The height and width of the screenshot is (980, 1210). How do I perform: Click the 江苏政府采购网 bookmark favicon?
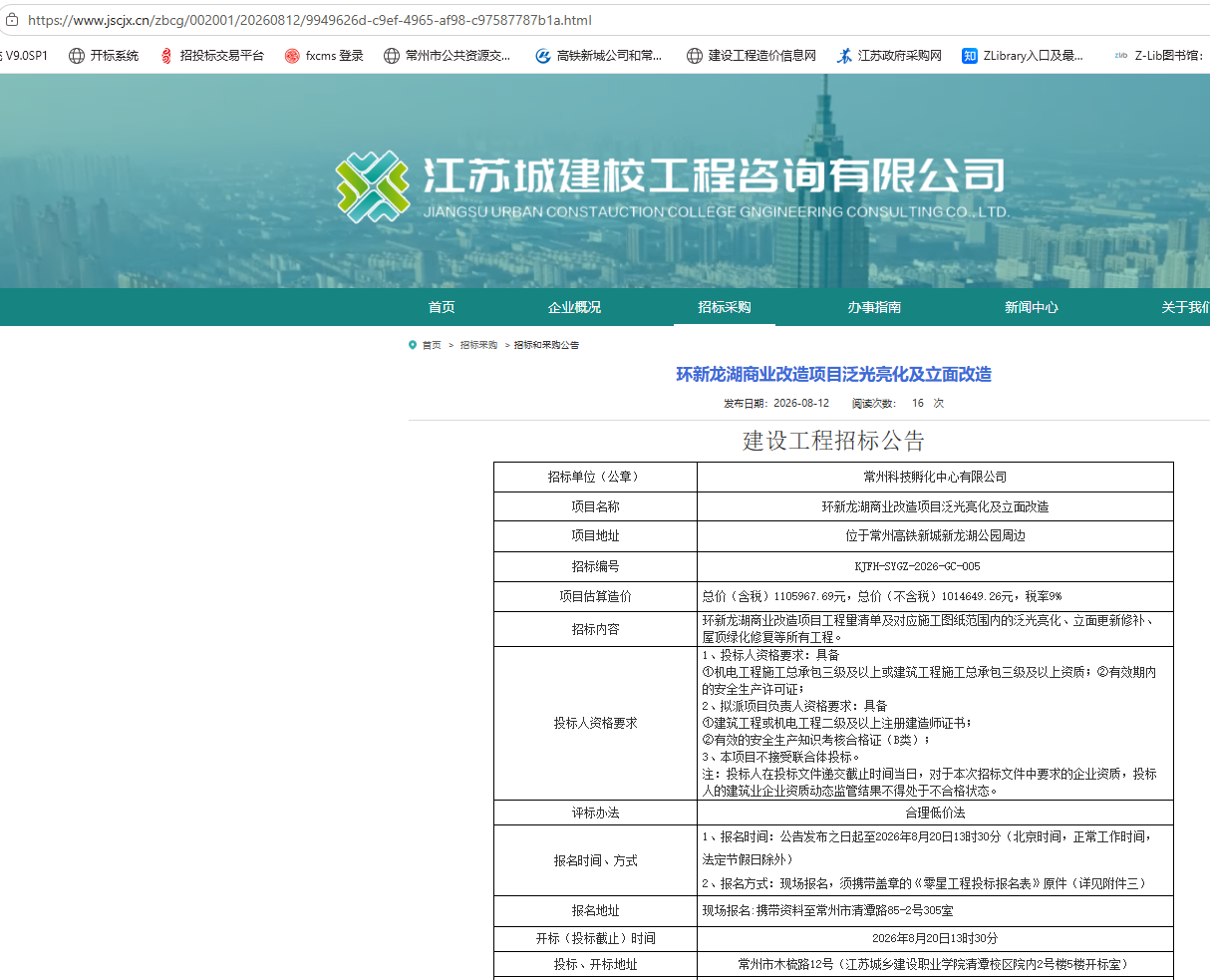coord(844,56)
